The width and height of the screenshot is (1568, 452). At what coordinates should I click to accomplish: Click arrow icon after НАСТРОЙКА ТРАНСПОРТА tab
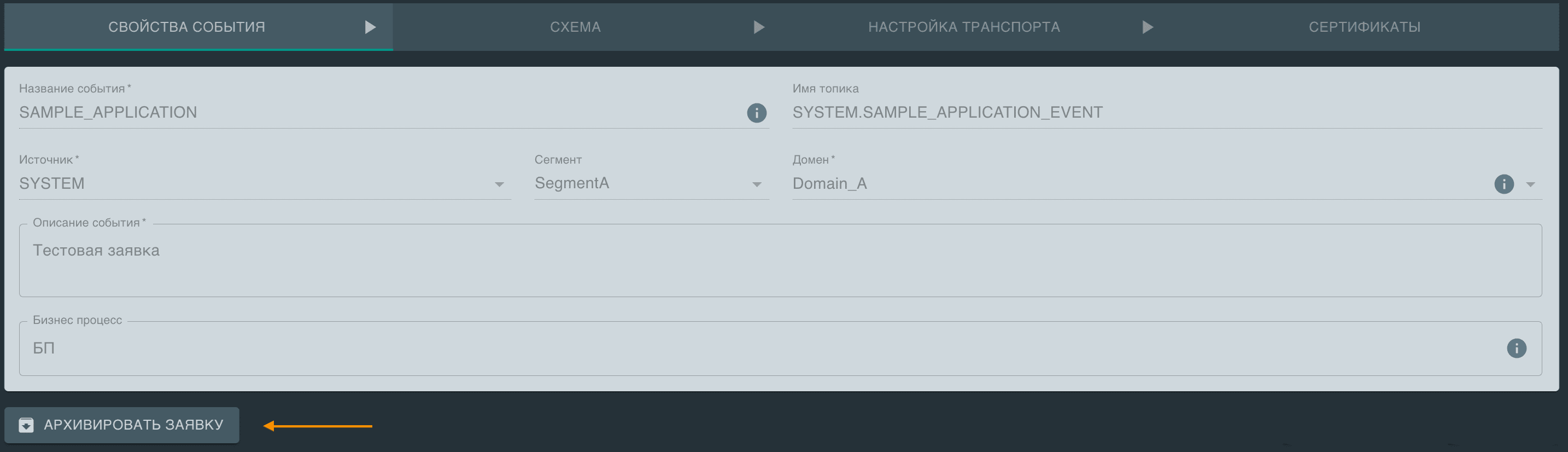1148,27
